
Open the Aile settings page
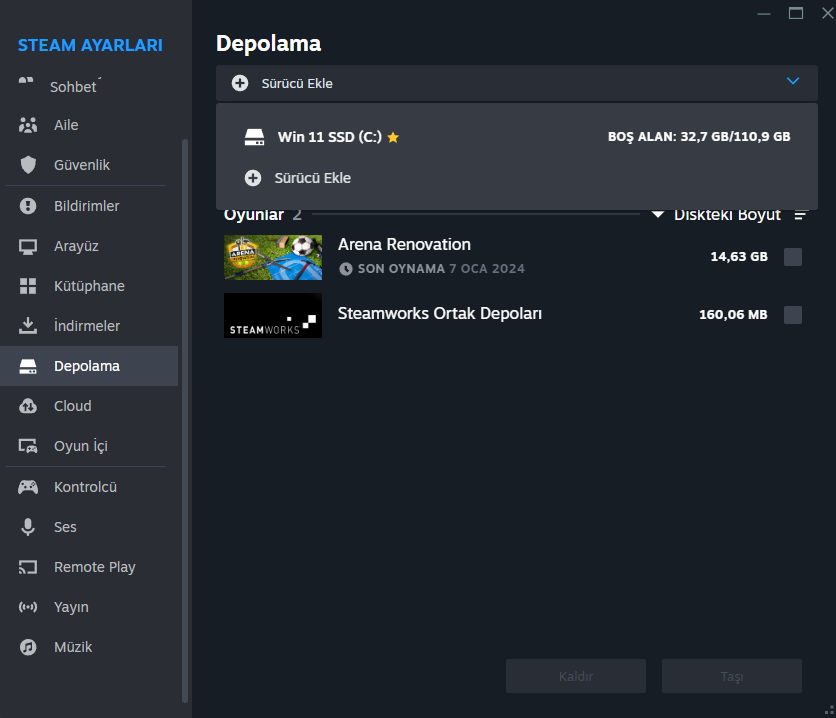coord(66,125)
